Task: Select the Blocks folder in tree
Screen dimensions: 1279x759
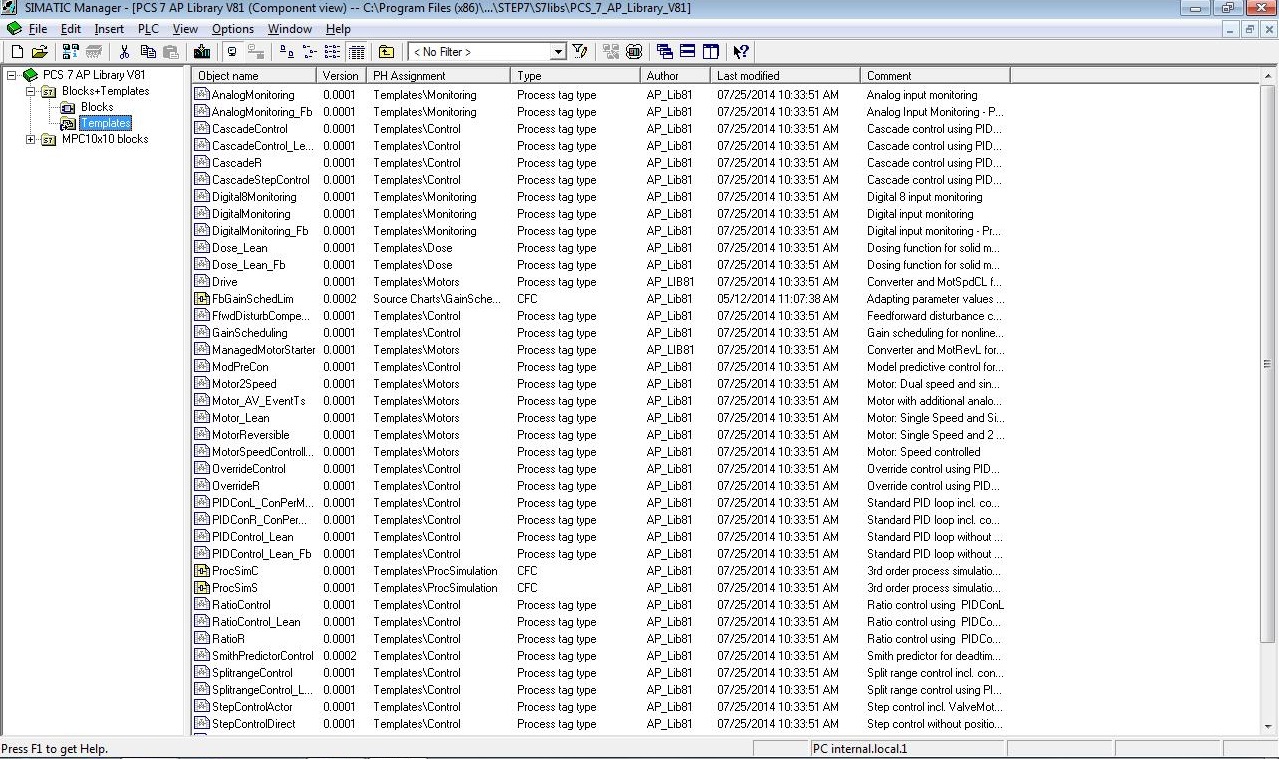Action: pos(97,107)
